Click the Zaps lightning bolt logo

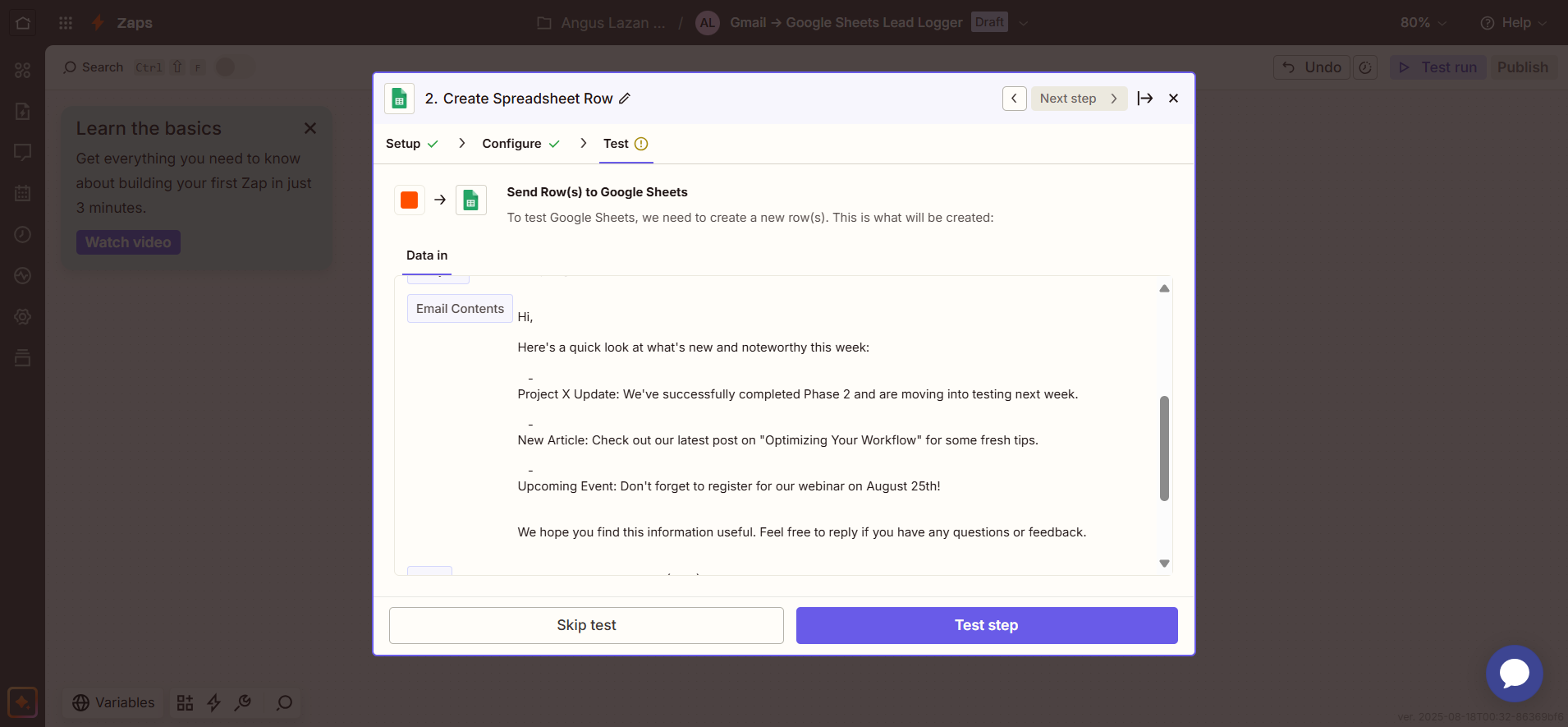[x=99, y=23]
